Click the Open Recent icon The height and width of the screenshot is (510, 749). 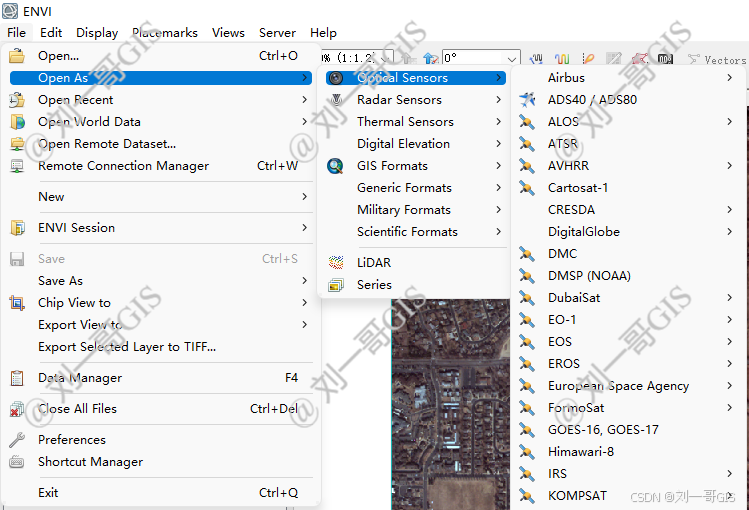tap(17, 100)
